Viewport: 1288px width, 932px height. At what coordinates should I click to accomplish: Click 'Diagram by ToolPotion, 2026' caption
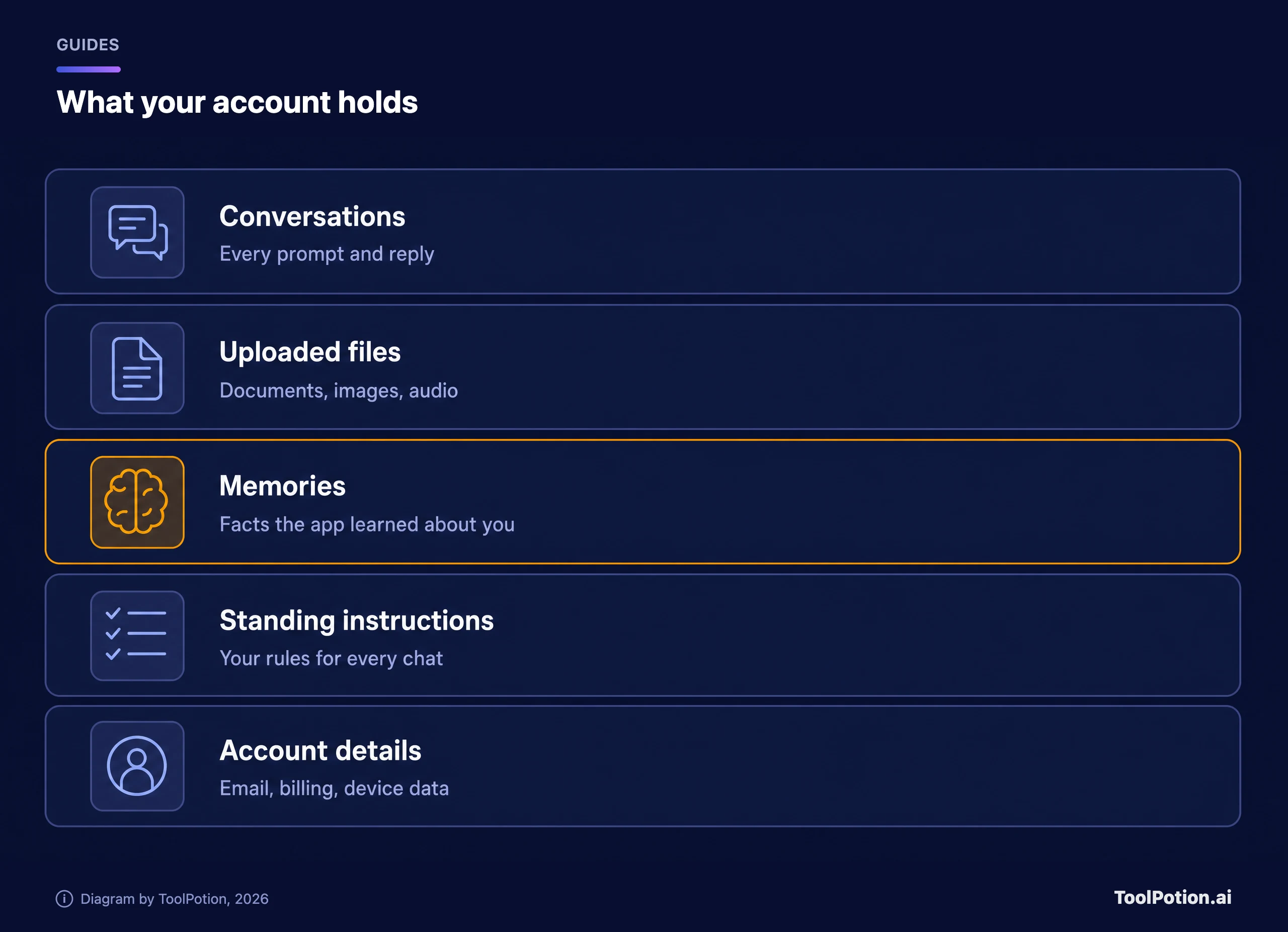(175, 898)
